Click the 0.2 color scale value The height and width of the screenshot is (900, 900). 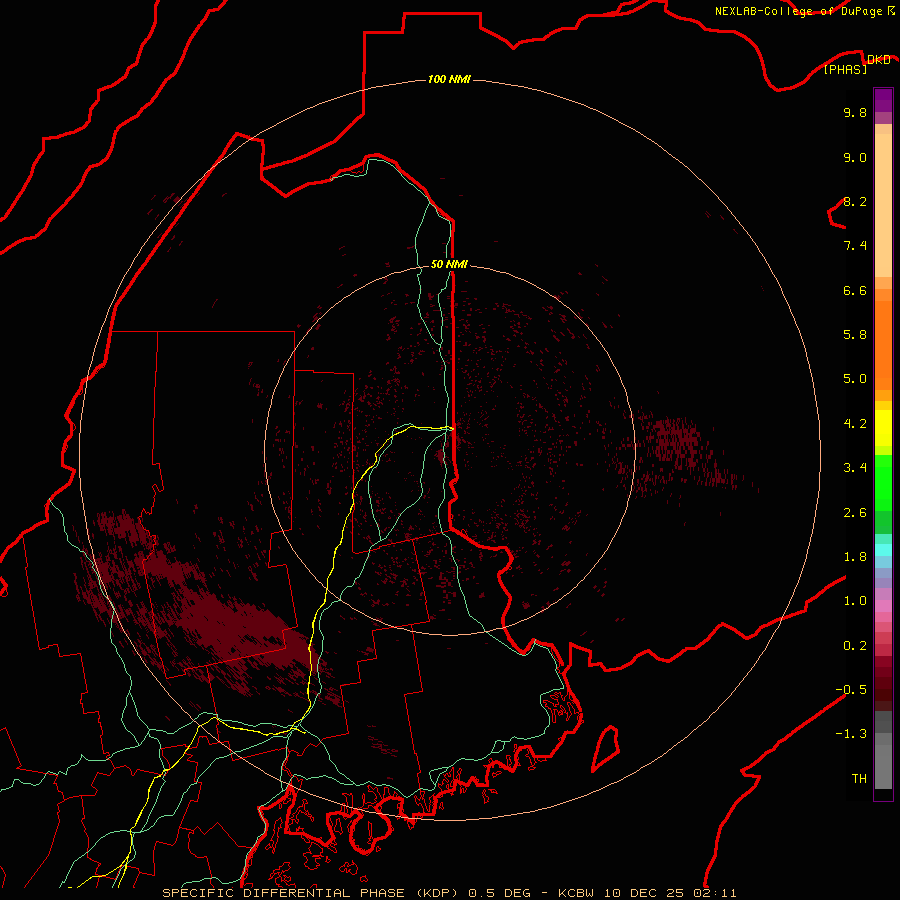[x=855, y=646]
